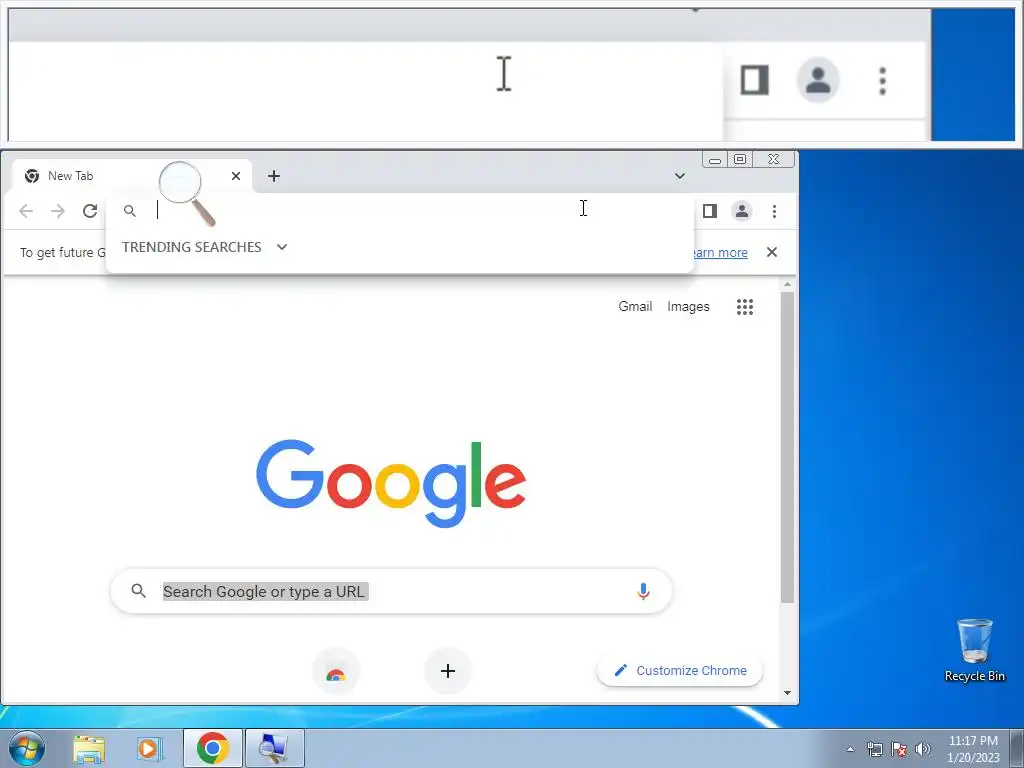Click the scrollbar down arrow
Viewport: 1024px width, 768px height.
point(788,693)
